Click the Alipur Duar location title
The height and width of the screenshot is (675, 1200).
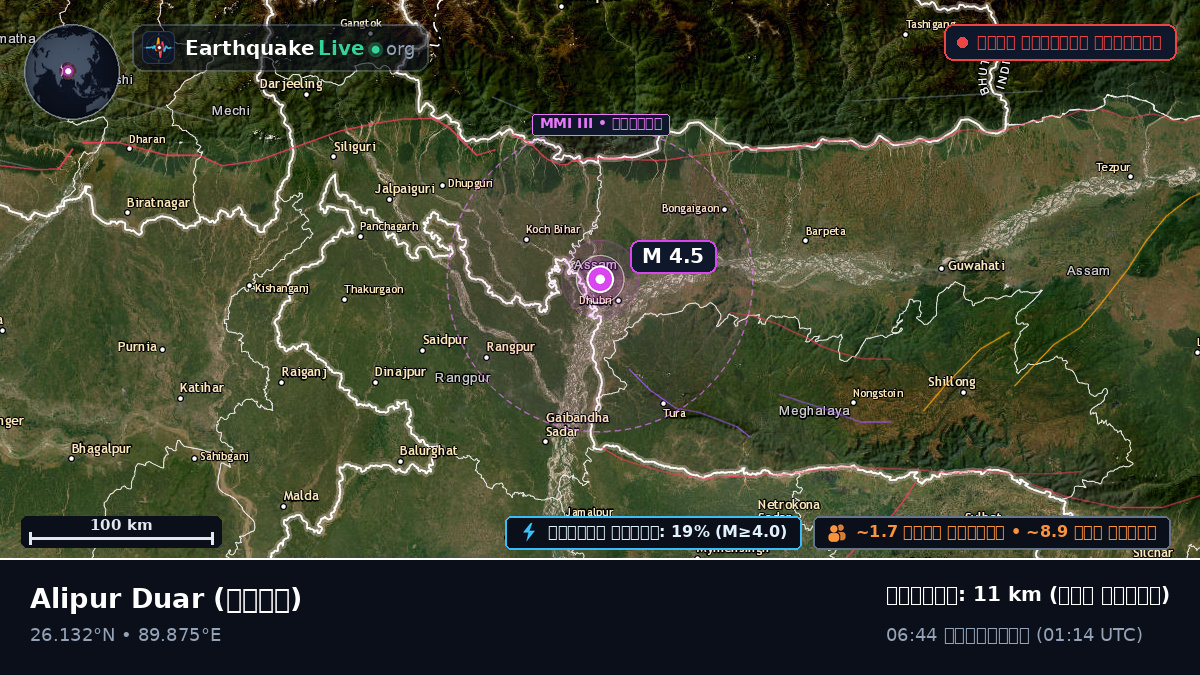coord(165,599)
